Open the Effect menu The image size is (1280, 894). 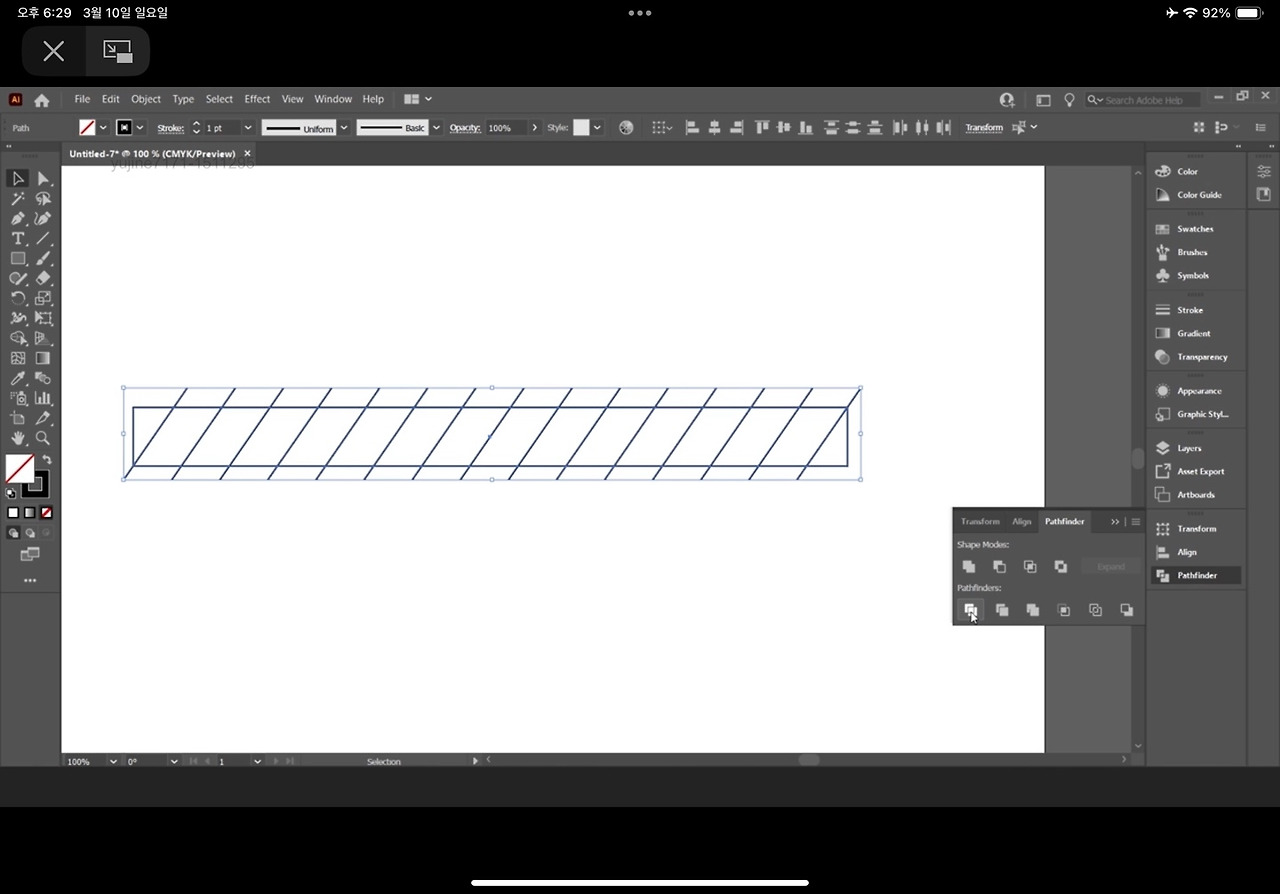[x=257, y=99]
